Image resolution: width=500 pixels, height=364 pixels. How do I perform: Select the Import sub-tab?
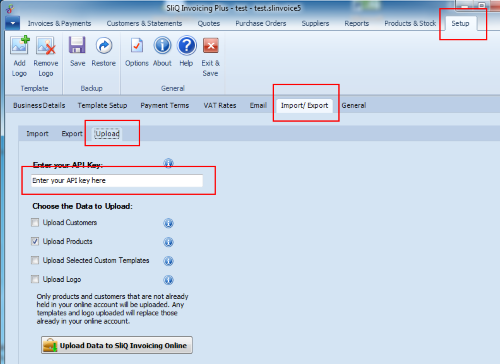tap(37, 134)
